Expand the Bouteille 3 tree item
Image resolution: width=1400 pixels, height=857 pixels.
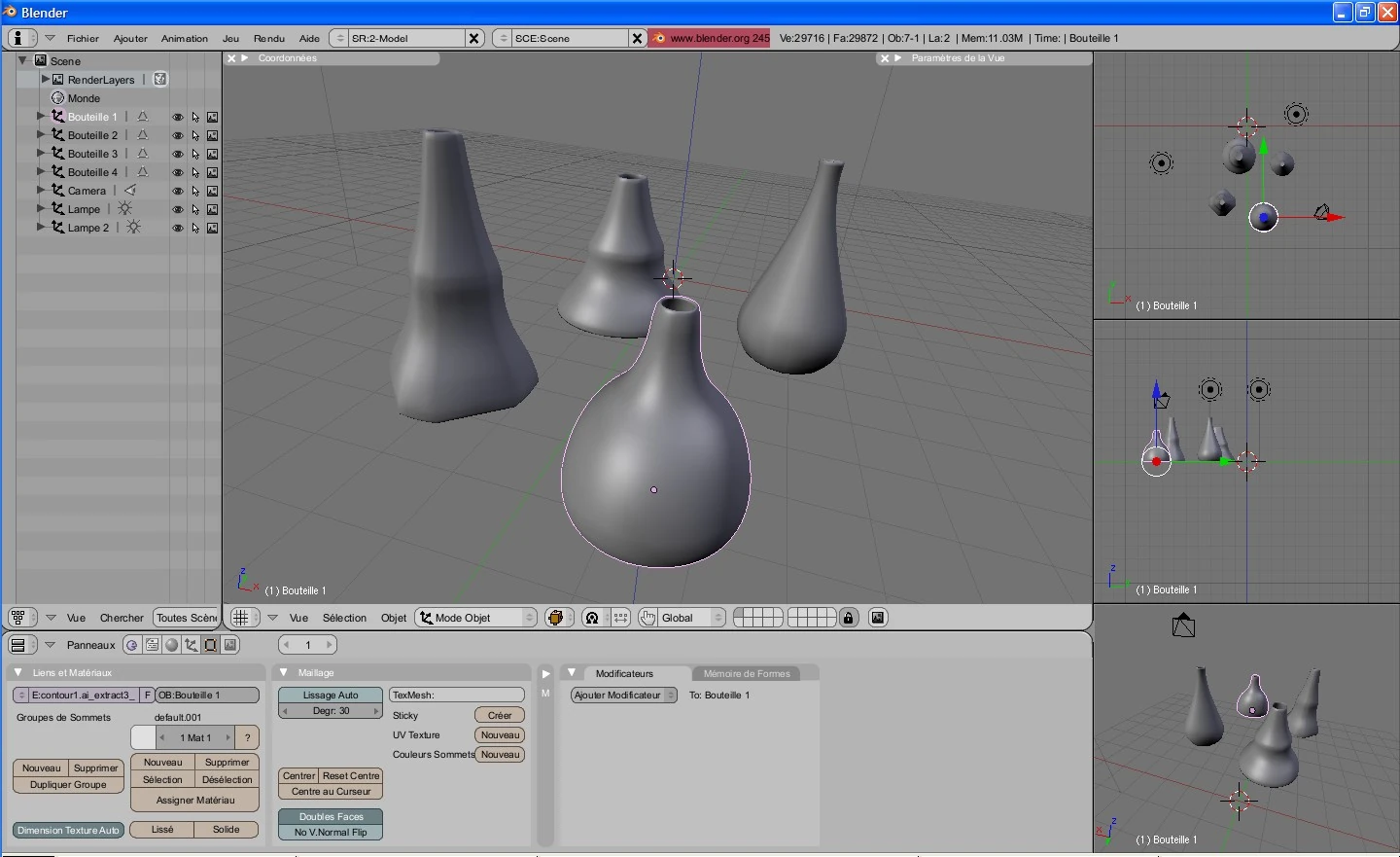point(41,154)
